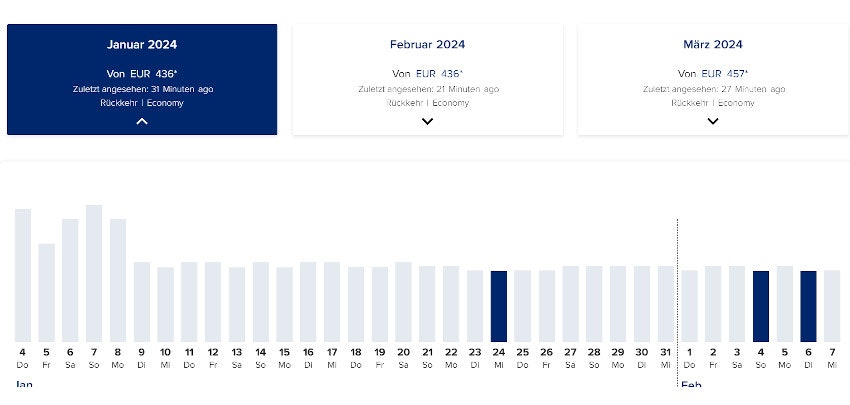Expand the Februar 2024 chevron arrow
This screenshot has width=850, height=405.
coord(427,121)
